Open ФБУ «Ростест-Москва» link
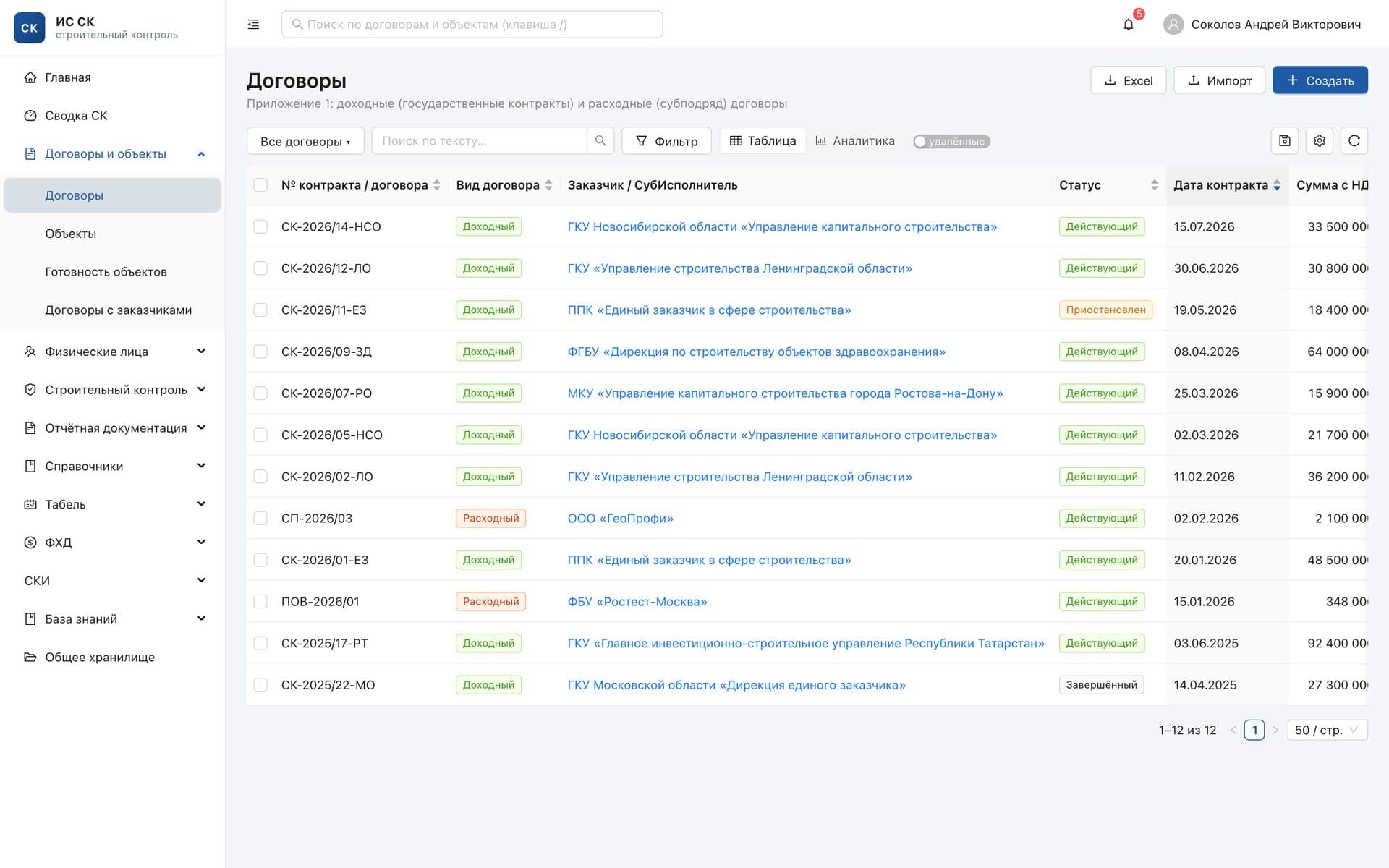1389x868 pixels. 637,602
